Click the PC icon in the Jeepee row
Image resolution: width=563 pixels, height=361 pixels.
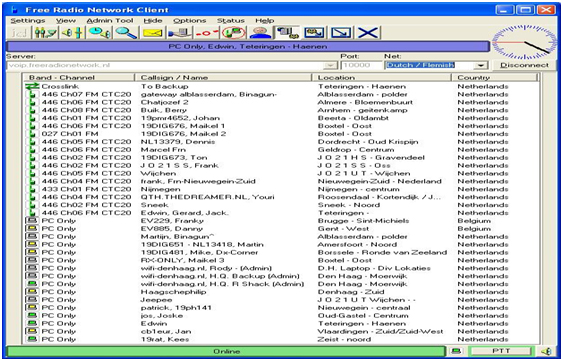coord(32,300)
